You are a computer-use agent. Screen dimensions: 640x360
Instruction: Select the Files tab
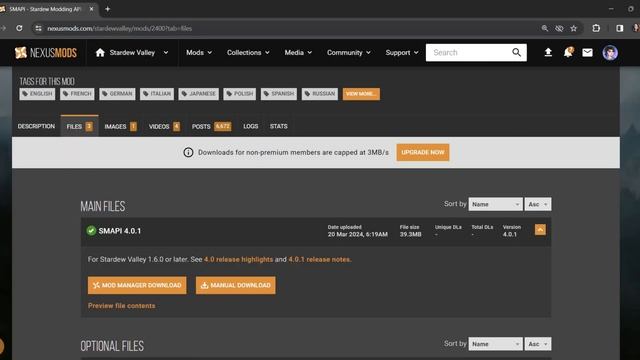(80, 126)
